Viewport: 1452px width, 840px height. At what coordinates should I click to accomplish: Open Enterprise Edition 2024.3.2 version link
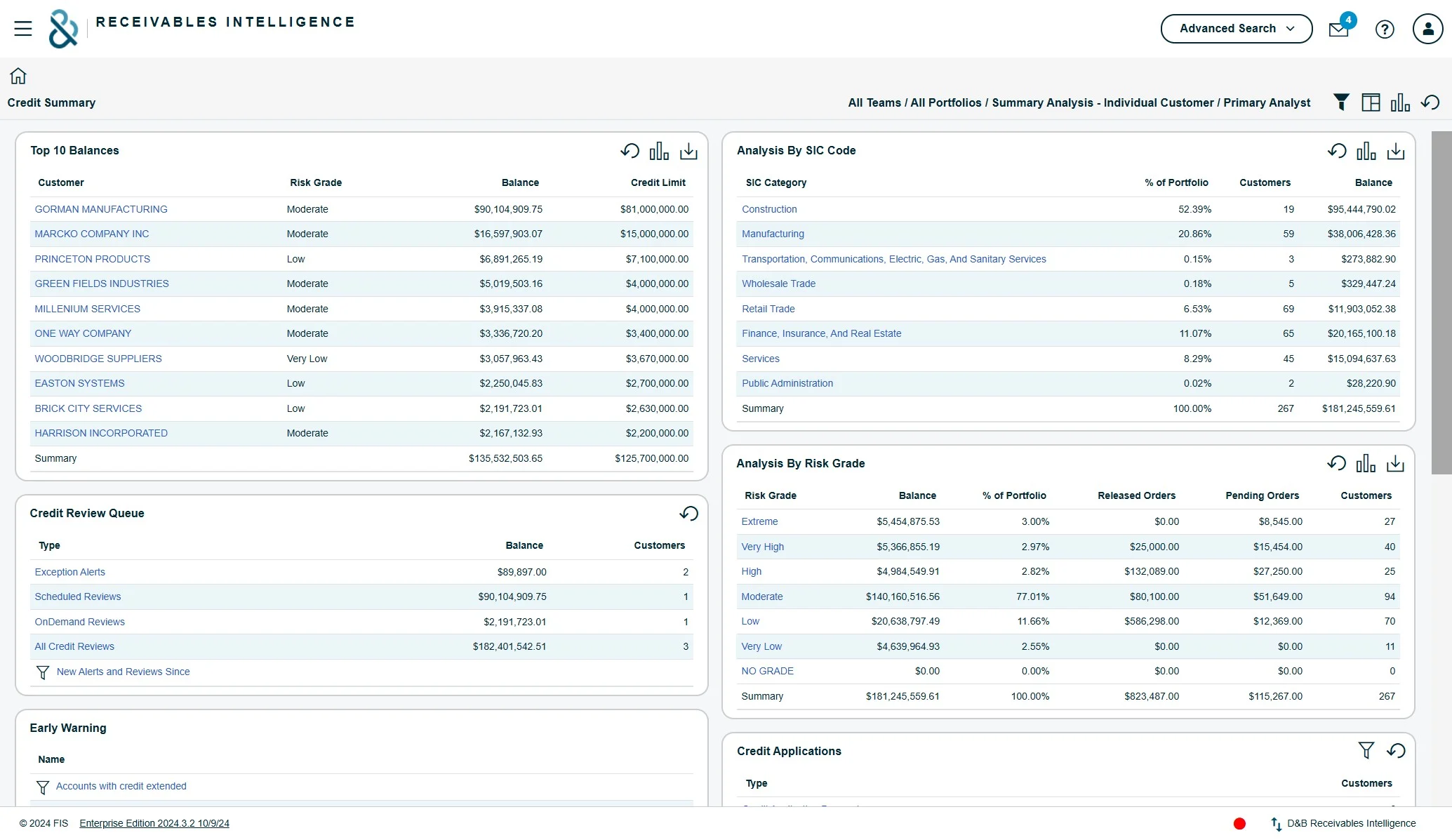154,823
